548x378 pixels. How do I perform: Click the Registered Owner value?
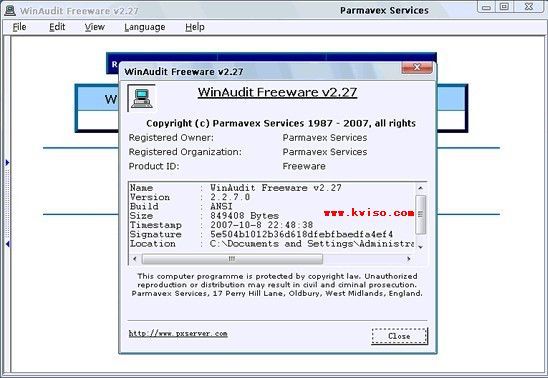tap(325, 138)
